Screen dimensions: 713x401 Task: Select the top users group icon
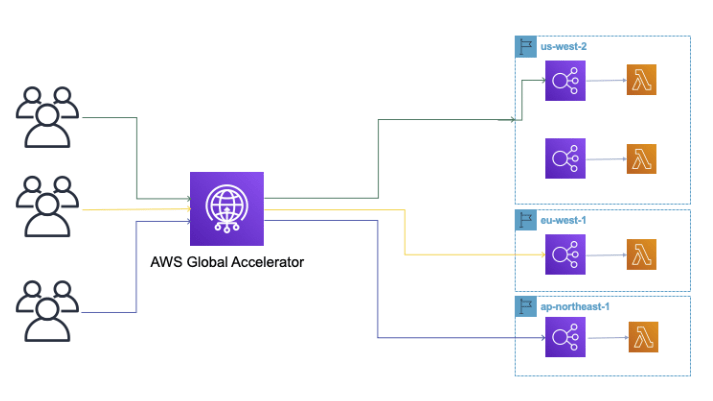47,117
